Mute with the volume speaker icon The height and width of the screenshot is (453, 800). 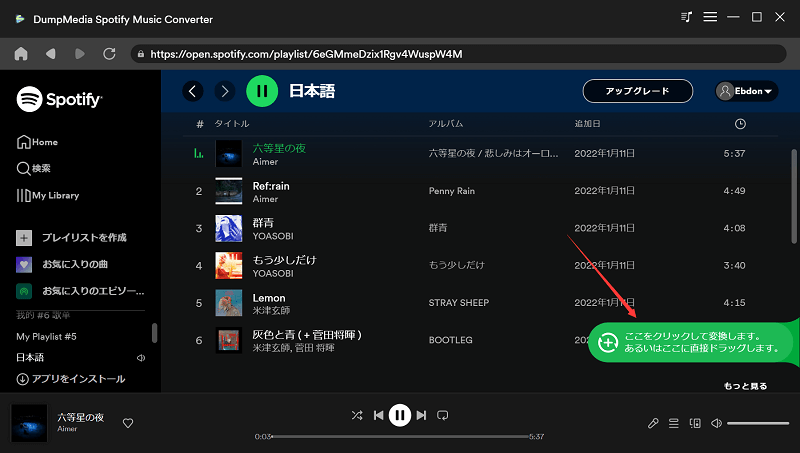pyautogui.click(x=716, y=423)
